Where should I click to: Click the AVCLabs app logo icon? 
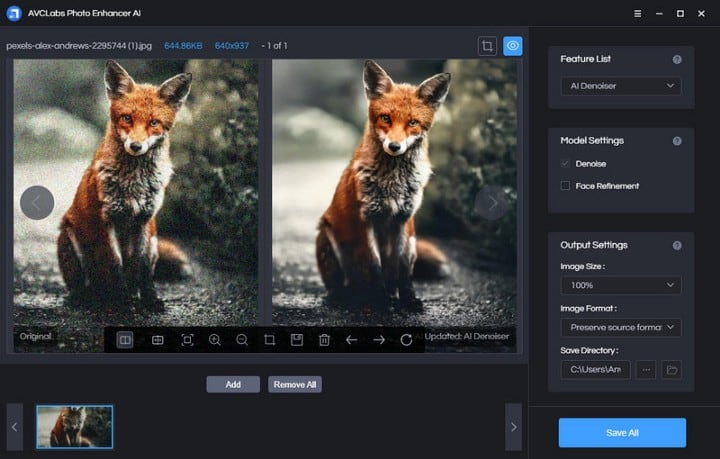(14, 13)
